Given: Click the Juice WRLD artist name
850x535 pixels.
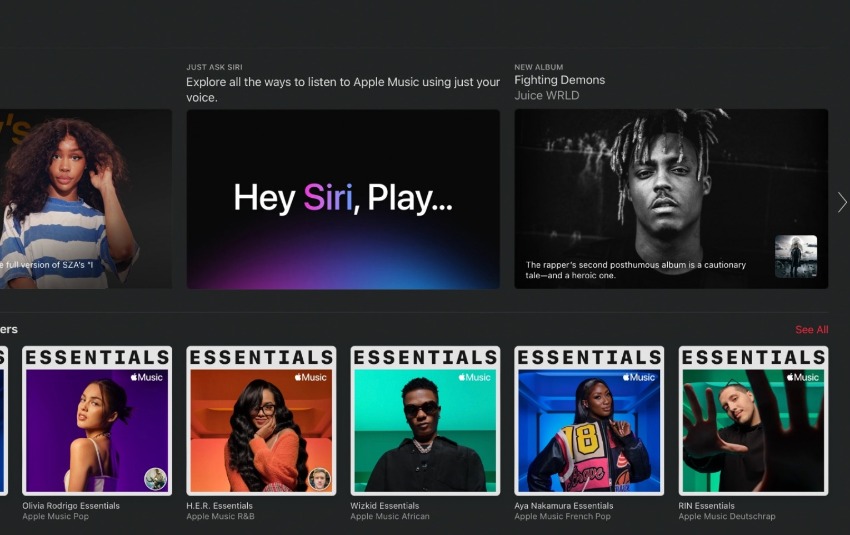Looking at the screenshot, I should pyautogui.click(x=546, y=95).
